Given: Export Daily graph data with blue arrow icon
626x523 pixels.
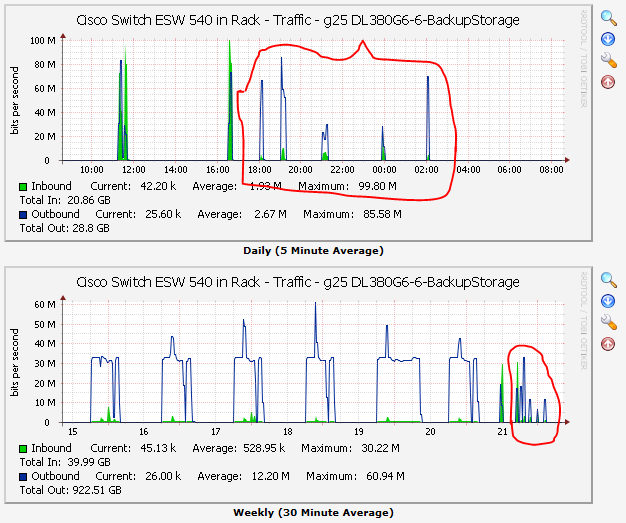Looking at the screenshot, I should [x=608, y=39].
